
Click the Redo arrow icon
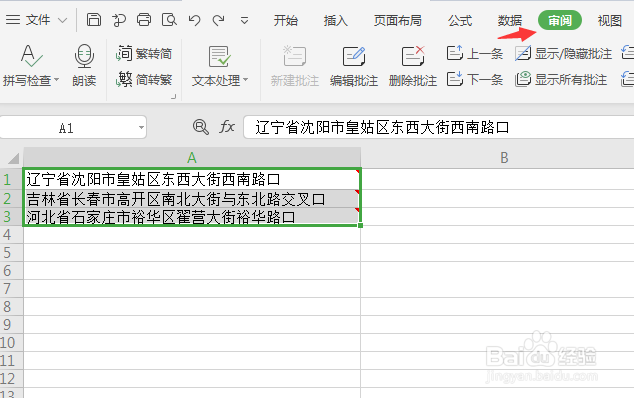pos(219,20)
